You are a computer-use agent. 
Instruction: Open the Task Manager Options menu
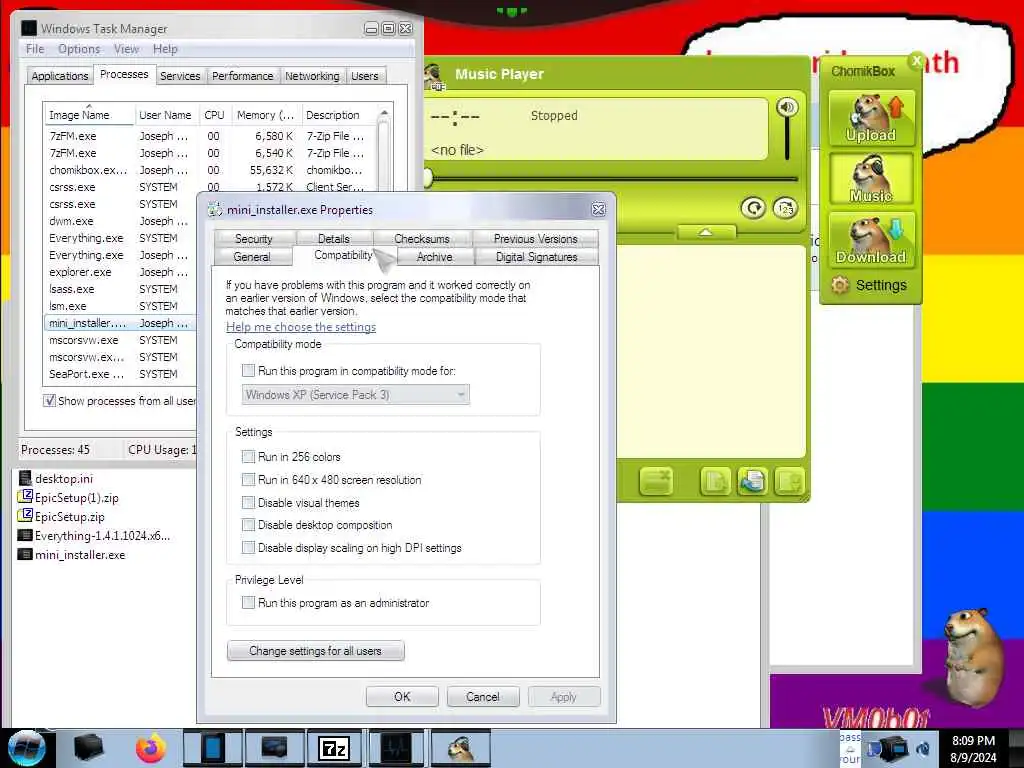(79, 49)
